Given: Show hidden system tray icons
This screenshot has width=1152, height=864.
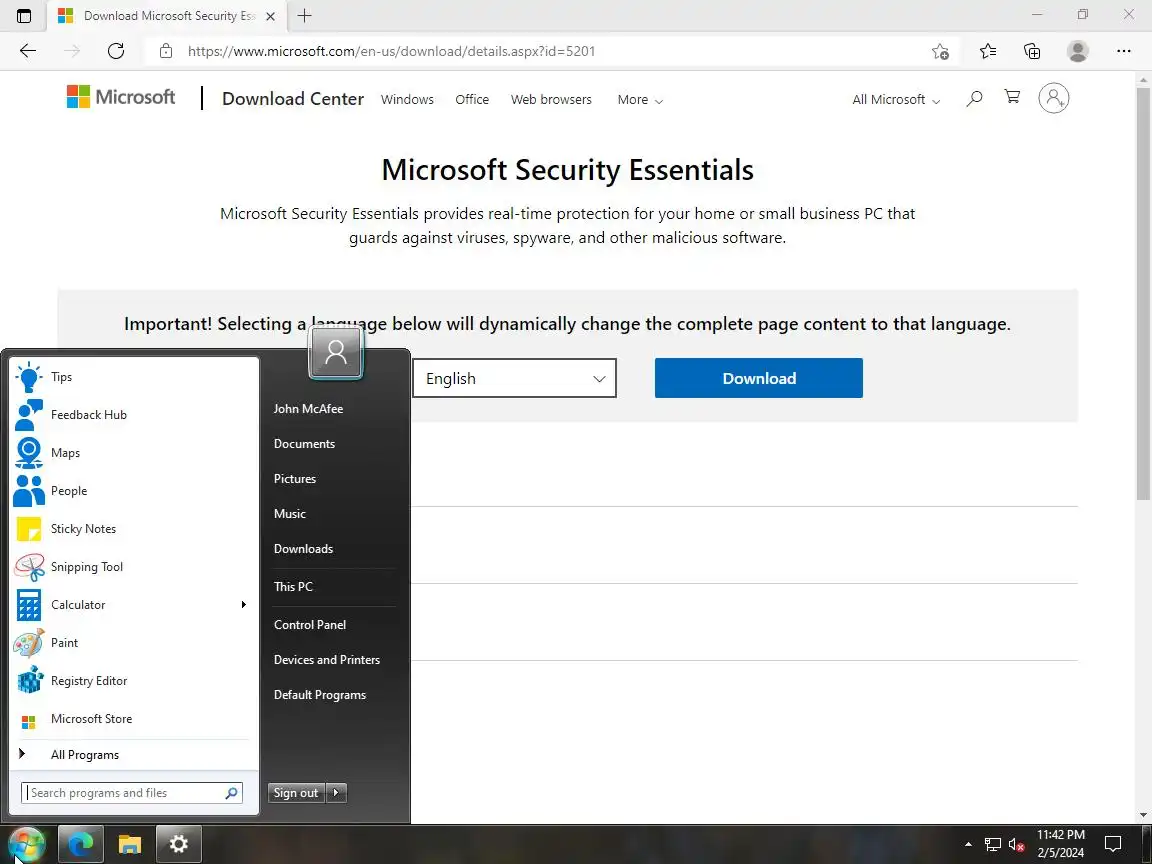Looking at the screenshot, I should pos(968,844).
